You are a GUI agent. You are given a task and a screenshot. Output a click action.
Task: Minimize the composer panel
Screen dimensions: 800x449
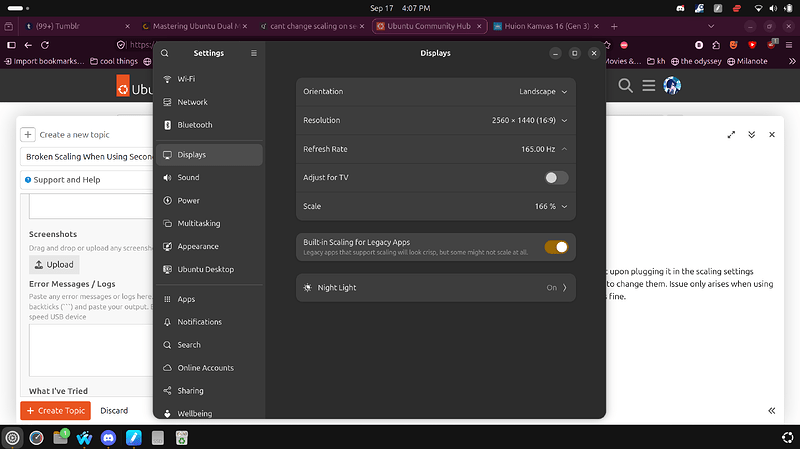click(752, 135)
